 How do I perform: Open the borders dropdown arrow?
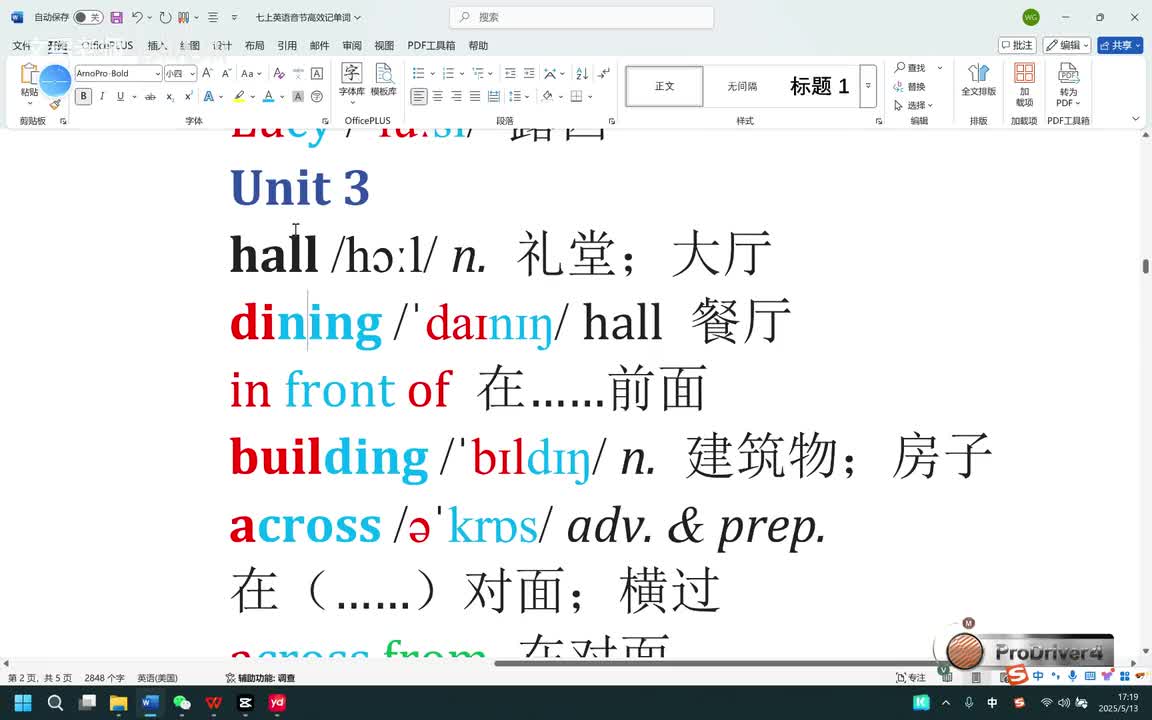click(590, 96)
